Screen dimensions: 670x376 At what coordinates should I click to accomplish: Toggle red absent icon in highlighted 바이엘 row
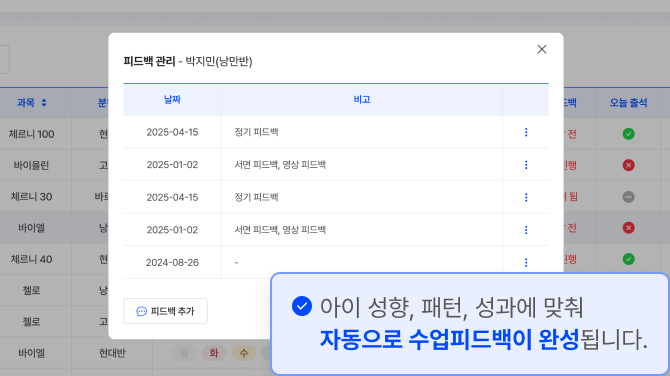coord(629,228)
